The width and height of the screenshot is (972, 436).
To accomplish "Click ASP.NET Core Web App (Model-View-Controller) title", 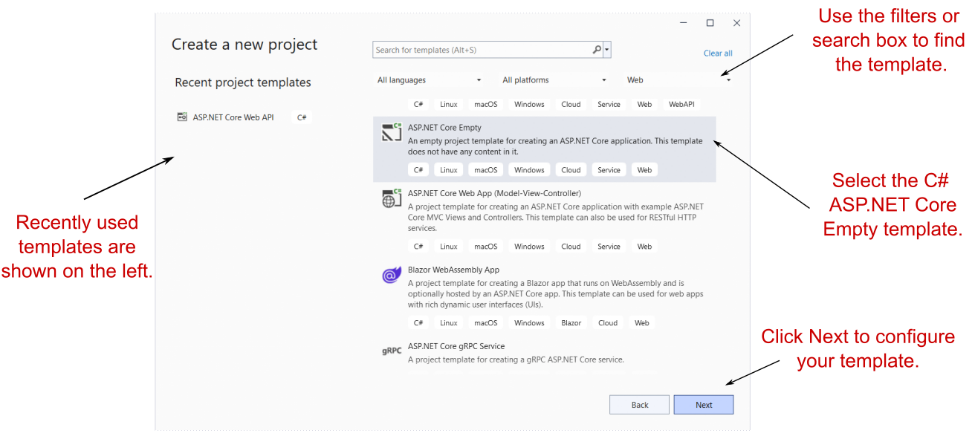I will (x=494, y=193).
